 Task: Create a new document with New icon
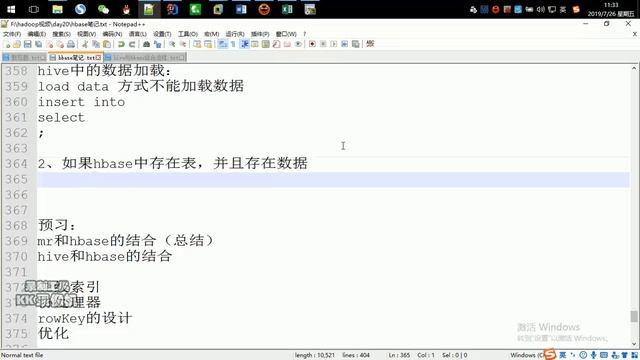tap(7, 44)
